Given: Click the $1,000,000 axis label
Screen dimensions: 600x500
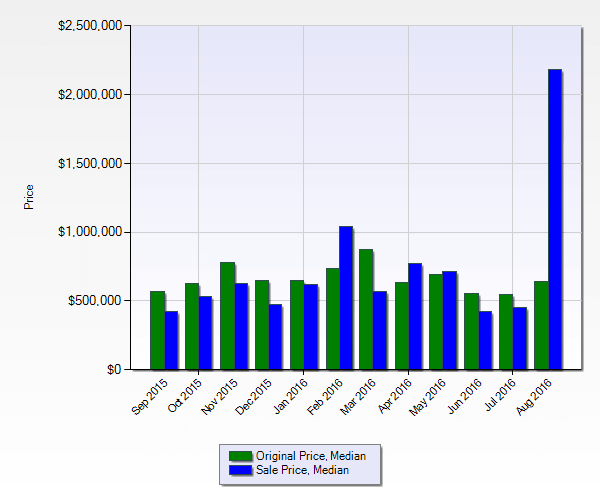Looking at the screenshot, I should [x=90, y=232].
